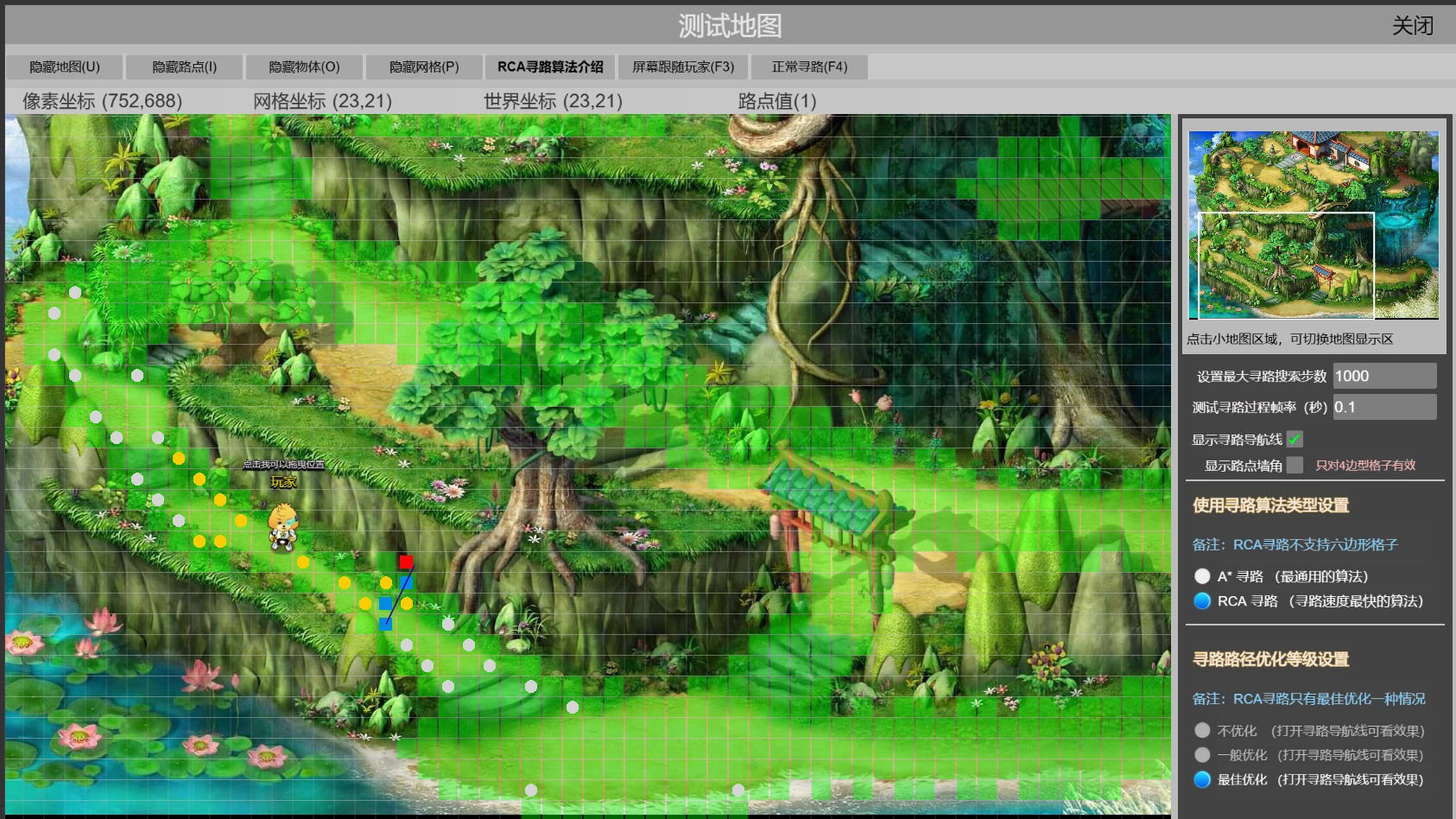1456x819 pixels.
Task: Click the red 只对4边型格子有效 hint text
Action: tap(1365, 466)
